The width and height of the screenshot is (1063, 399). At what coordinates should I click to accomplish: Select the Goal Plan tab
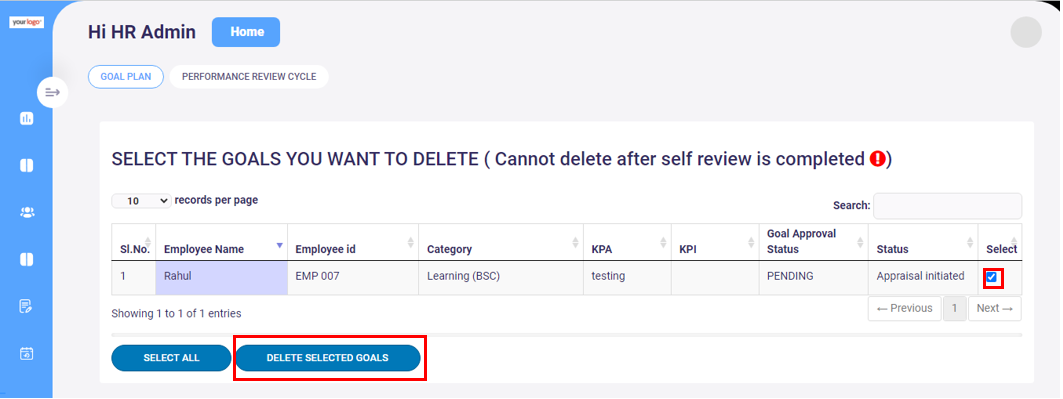(x=125, y=77)
